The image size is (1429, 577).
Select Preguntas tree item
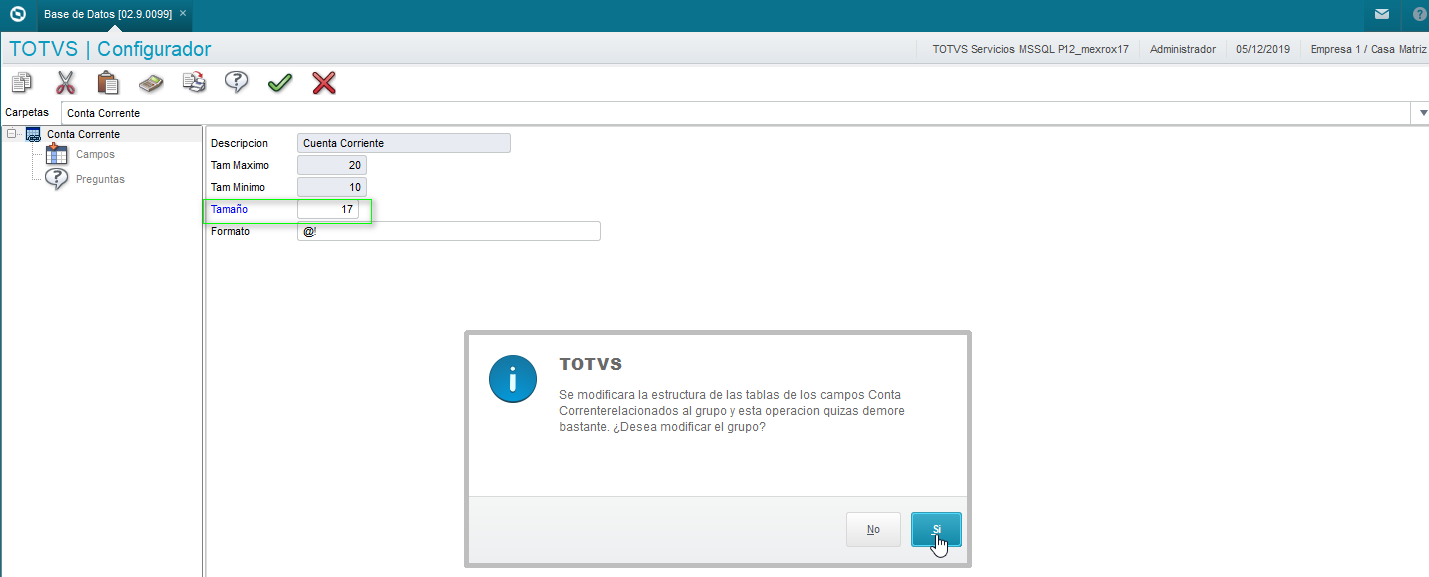click(100, 179)
